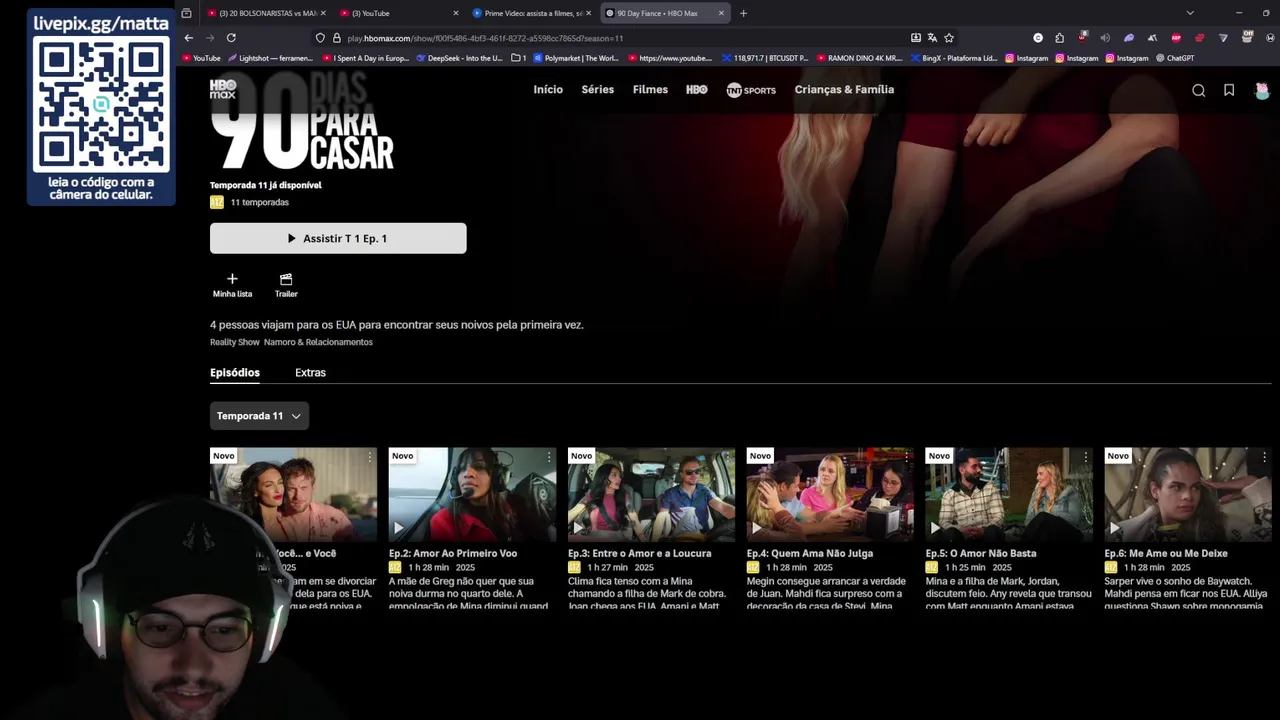1280x720 pixels.
Task: Reload the page in the browser
Action: pyautogui.click(x=231, y=38)
